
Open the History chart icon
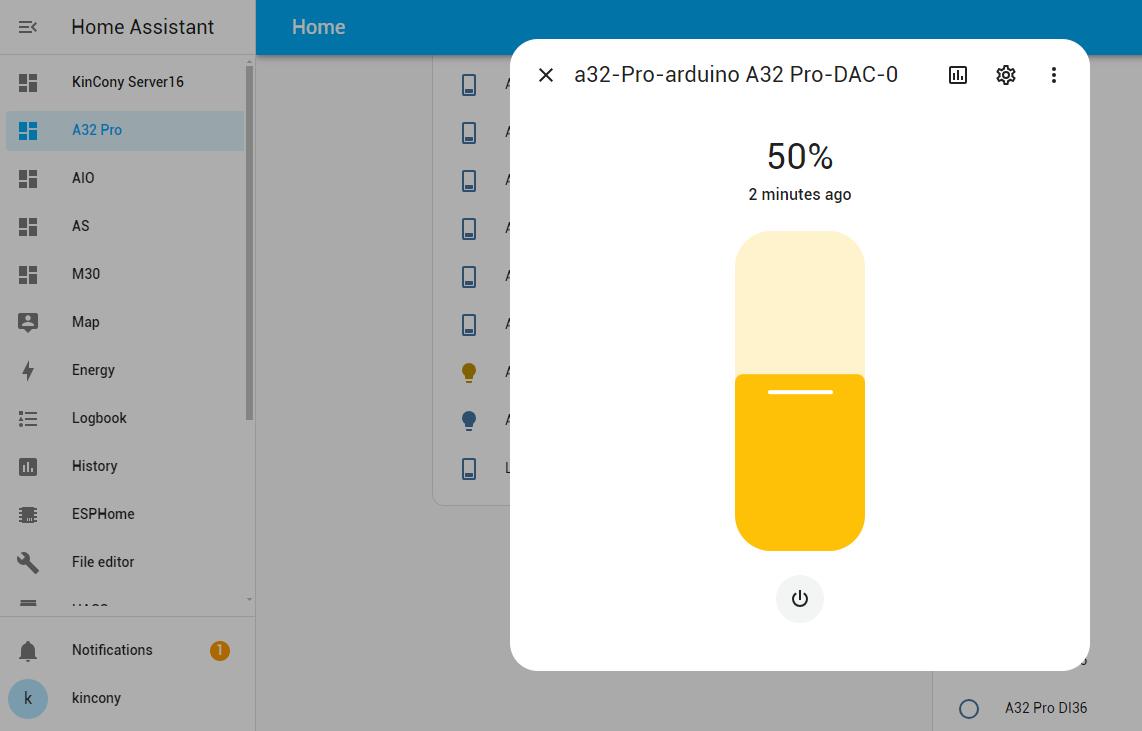click(28, 466)
